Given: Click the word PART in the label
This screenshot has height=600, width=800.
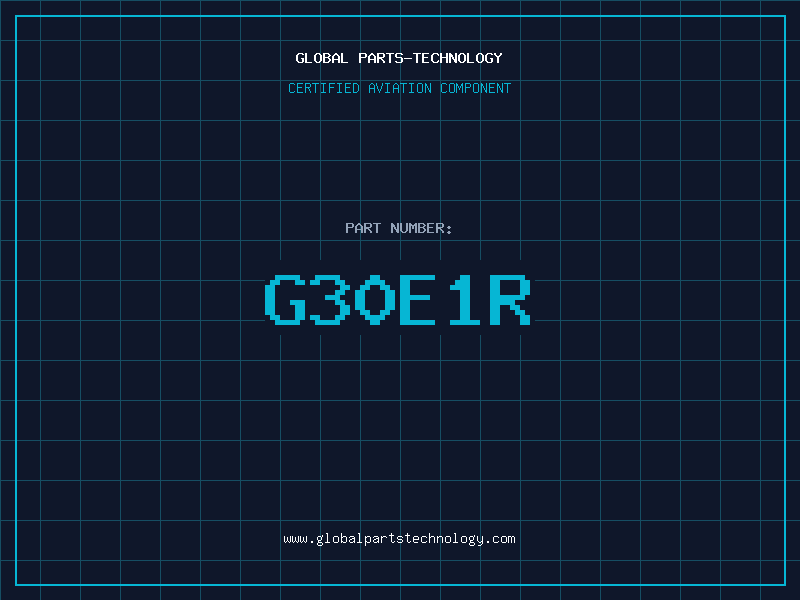Looking at the screenshot, I should point(362,228).
